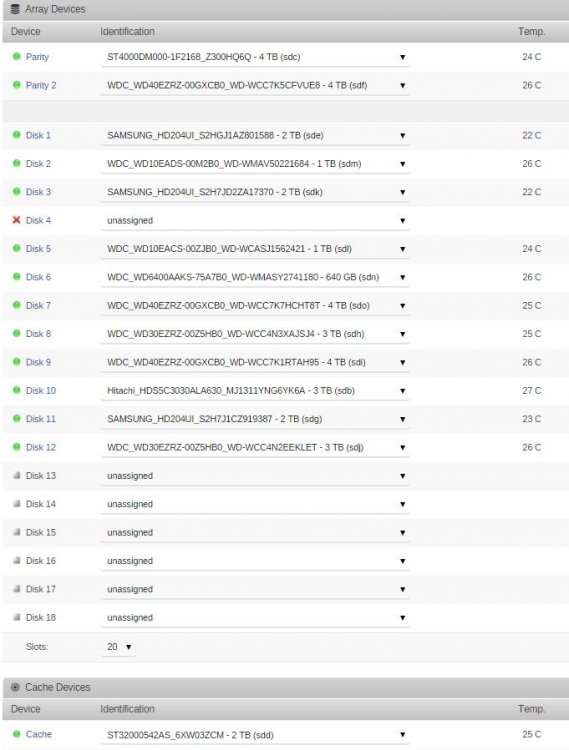Open the Disk 6 device dropdown
The width and height of the screenshot is (569, 750).
pyautogui.click(x=255, y=277)
